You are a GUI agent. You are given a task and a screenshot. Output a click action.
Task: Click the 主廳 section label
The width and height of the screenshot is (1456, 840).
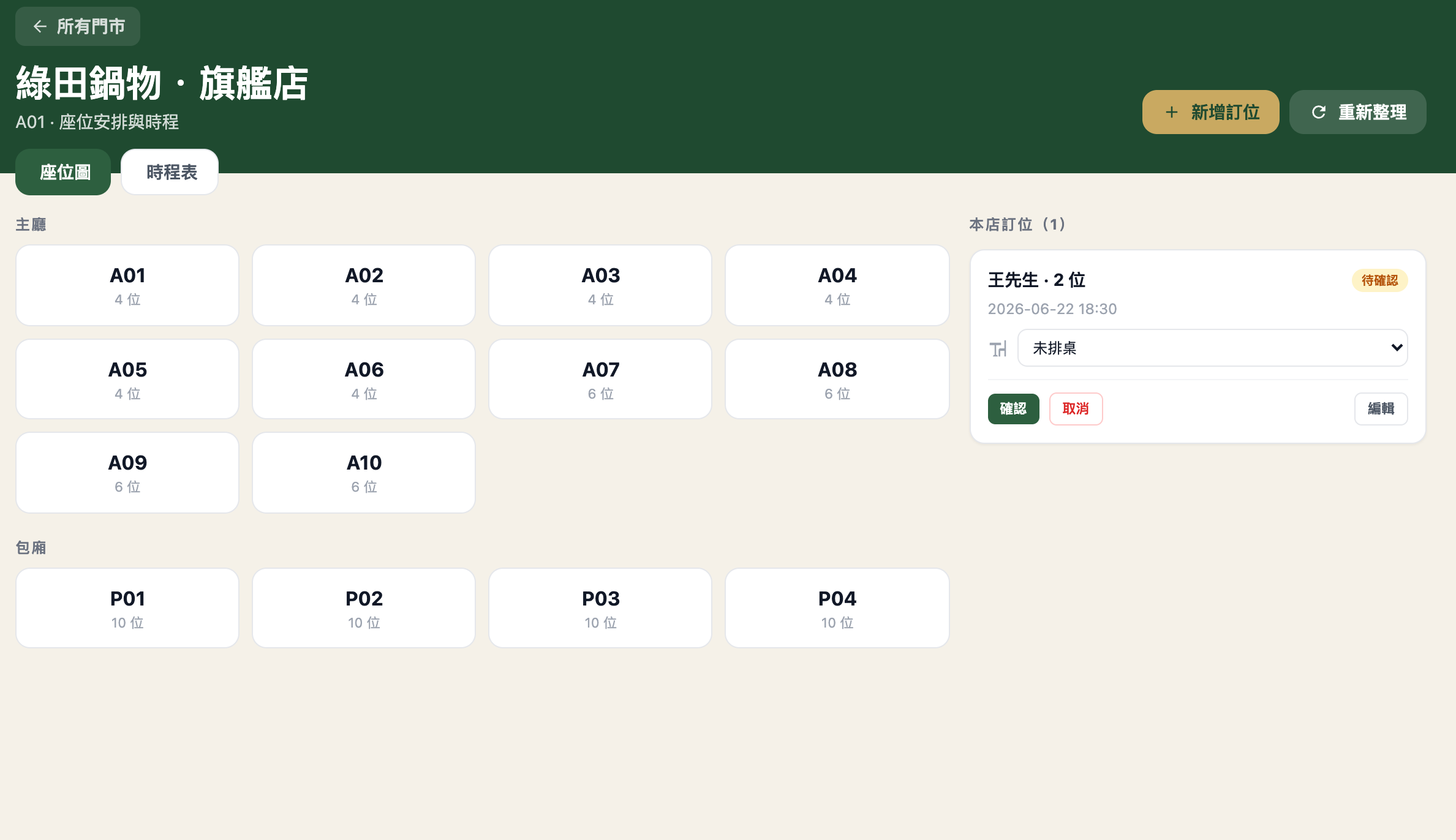[x=31, y=225]
